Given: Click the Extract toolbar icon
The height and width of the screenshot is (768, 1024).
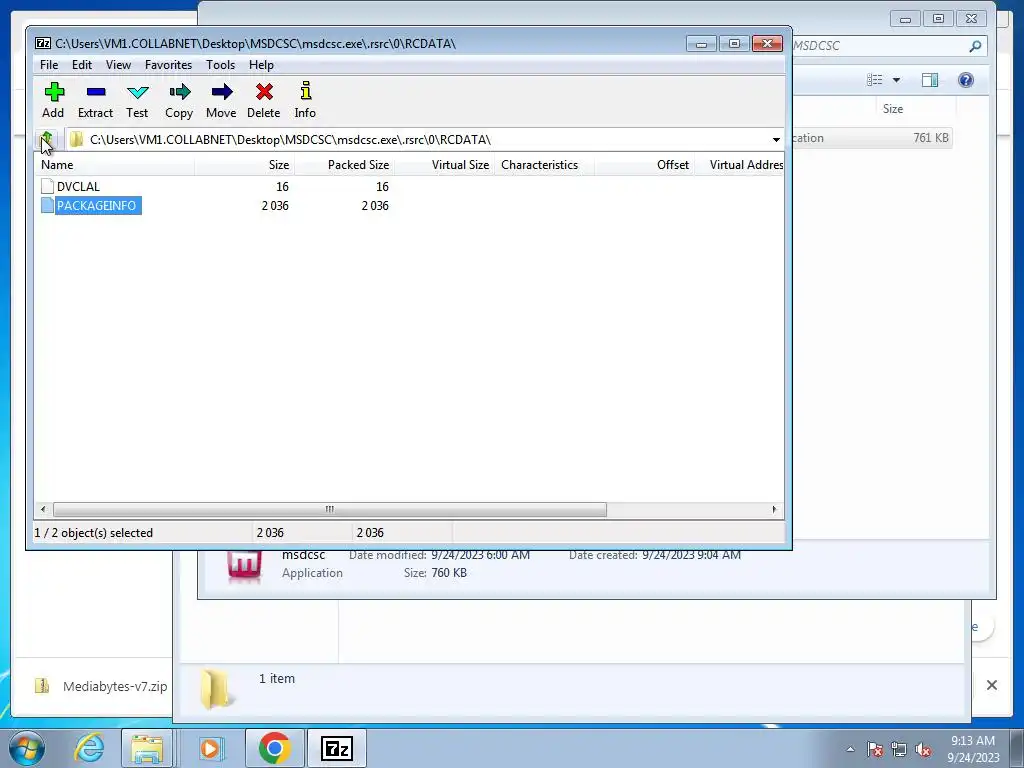Looking at the screenshot, I should (95, 100).
